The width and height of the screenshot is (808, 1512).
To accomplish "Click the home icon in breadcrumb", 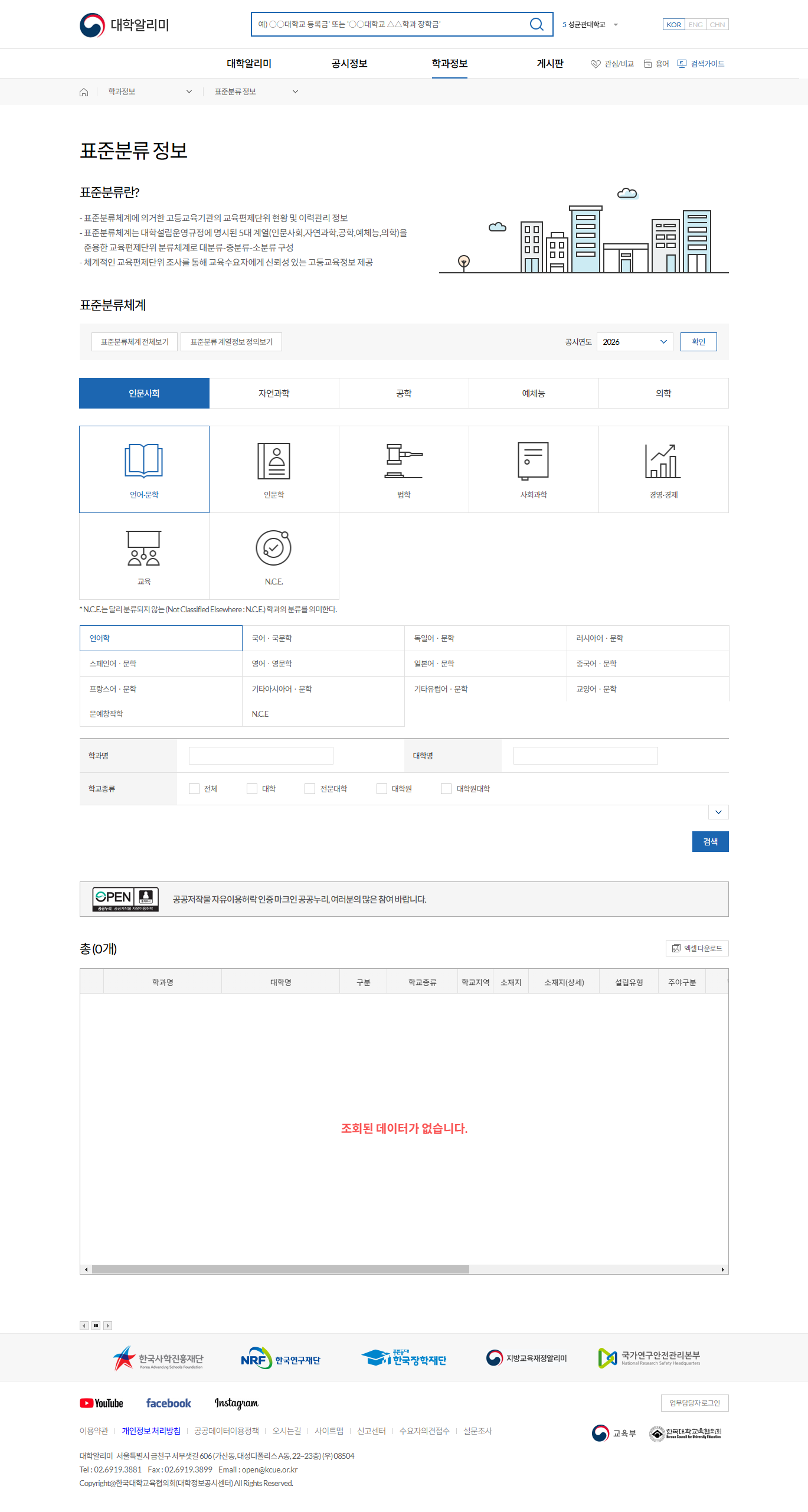I will pyautogui.click(x=84, y=92).
